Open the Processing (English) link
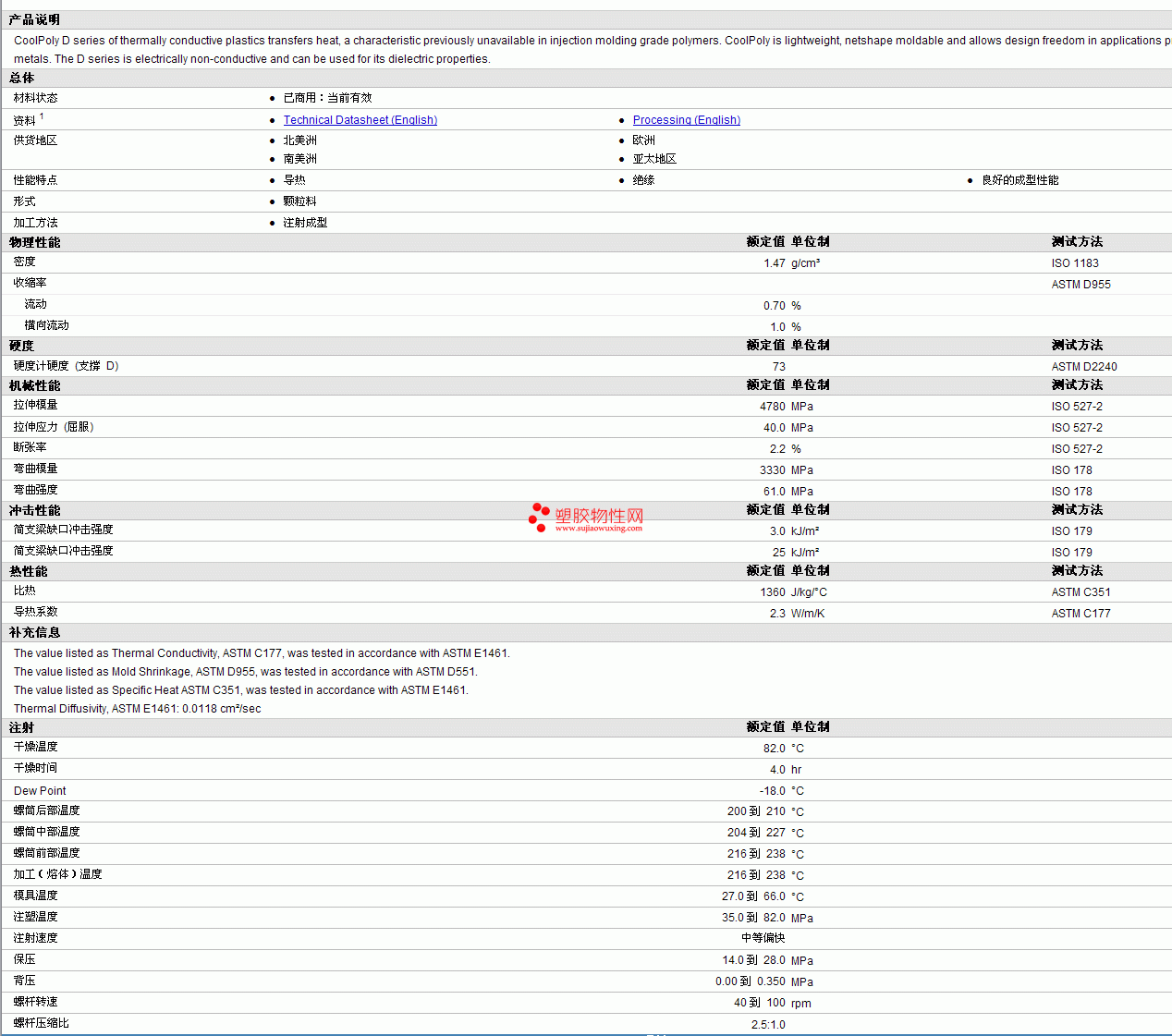This screenshot has width=1172, height=1036. click(x=687, y=120)
